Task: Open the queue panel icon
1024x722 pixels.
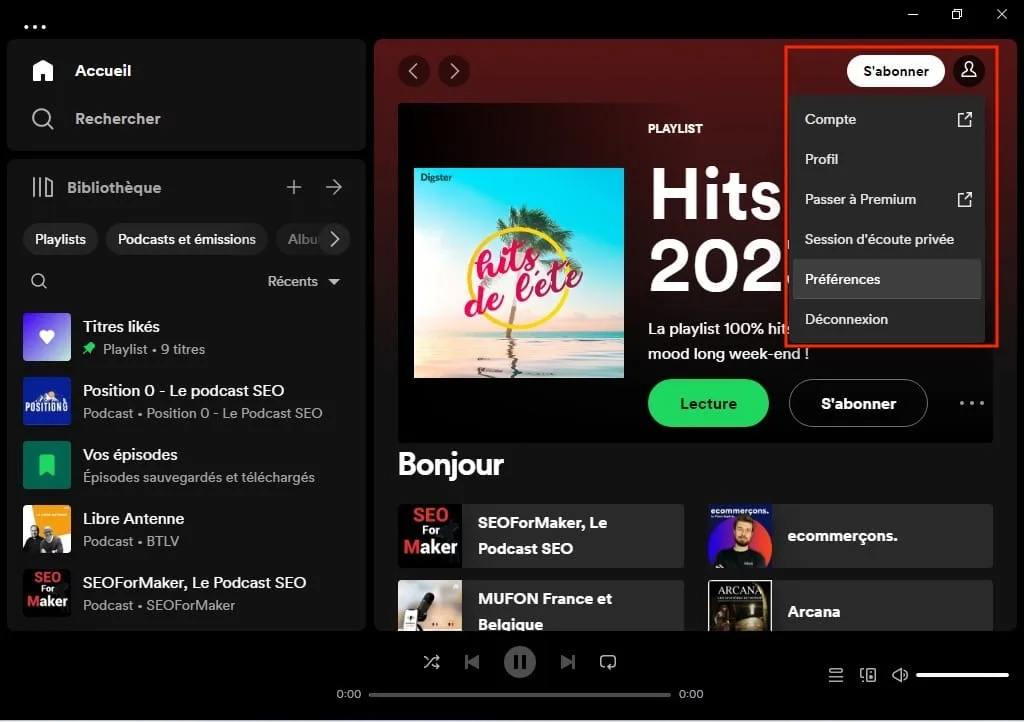Action: (x=836, y=675)
